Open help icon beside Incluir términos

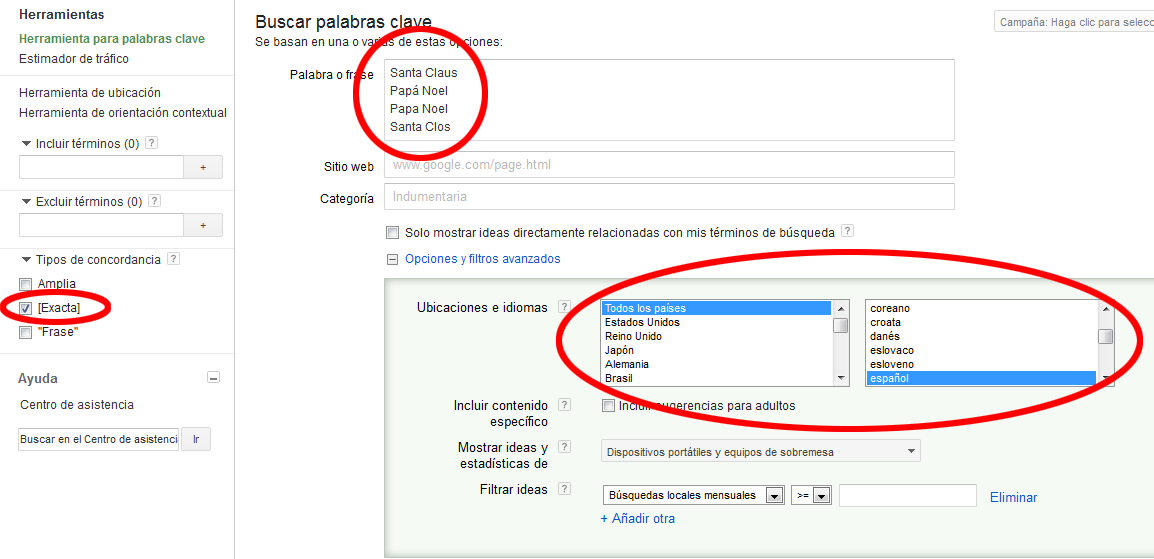(x=152, y=143)
